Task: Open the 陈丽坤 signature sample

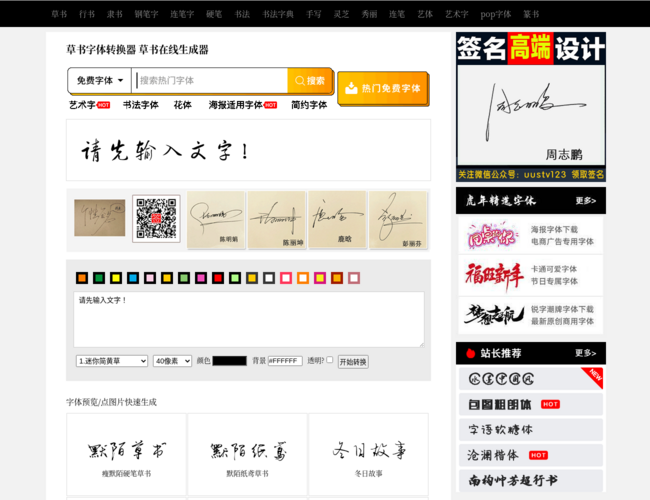Action: 276,220
